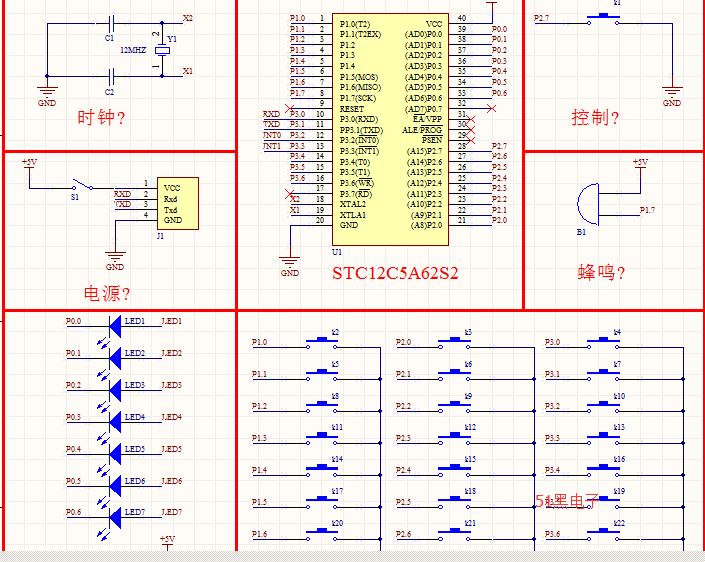This screenshot has width=705, height=562.
Task: Select pushbutton k5 on P1.1 line
Action: (321, 375)
